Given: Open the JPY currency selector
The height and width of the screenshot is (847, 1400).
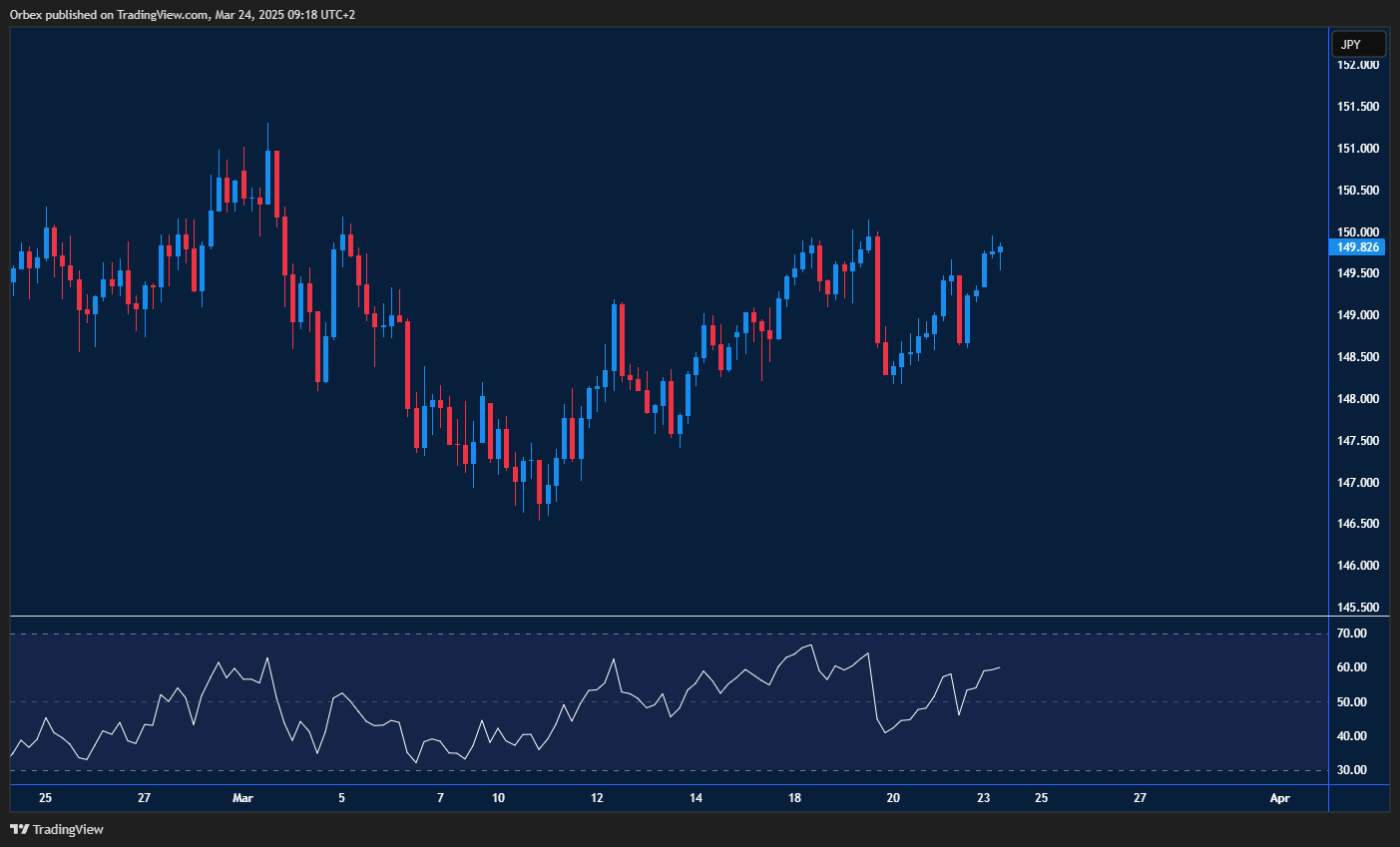Looking at the screenshot, I should [1358, 45].
